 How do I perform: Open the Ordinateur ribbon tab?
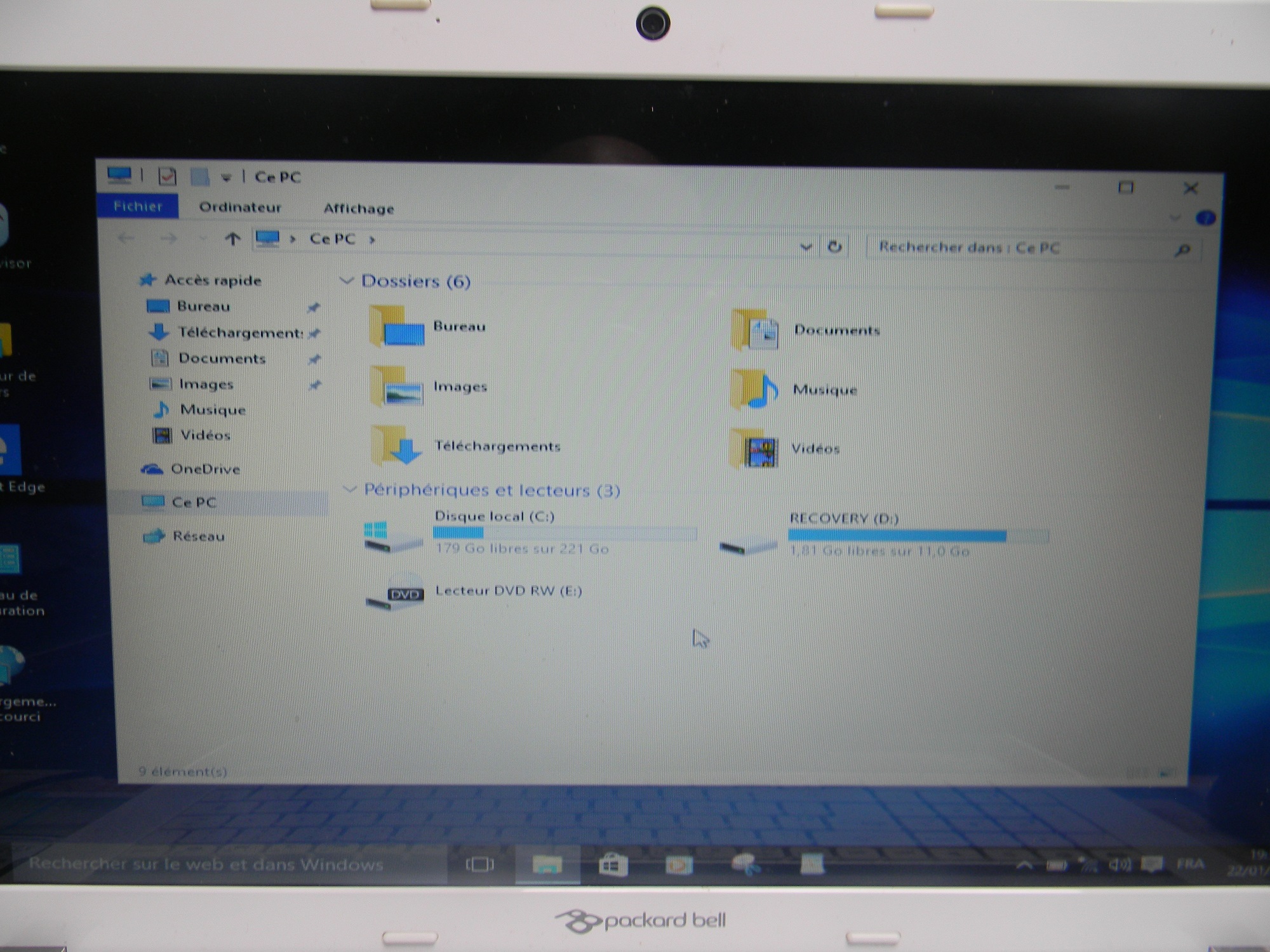point(240,208)
